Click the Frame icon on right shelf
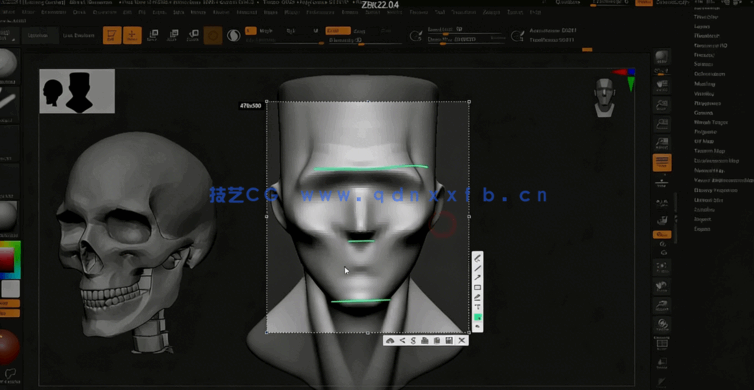754x390 pixels. point(662,267)
